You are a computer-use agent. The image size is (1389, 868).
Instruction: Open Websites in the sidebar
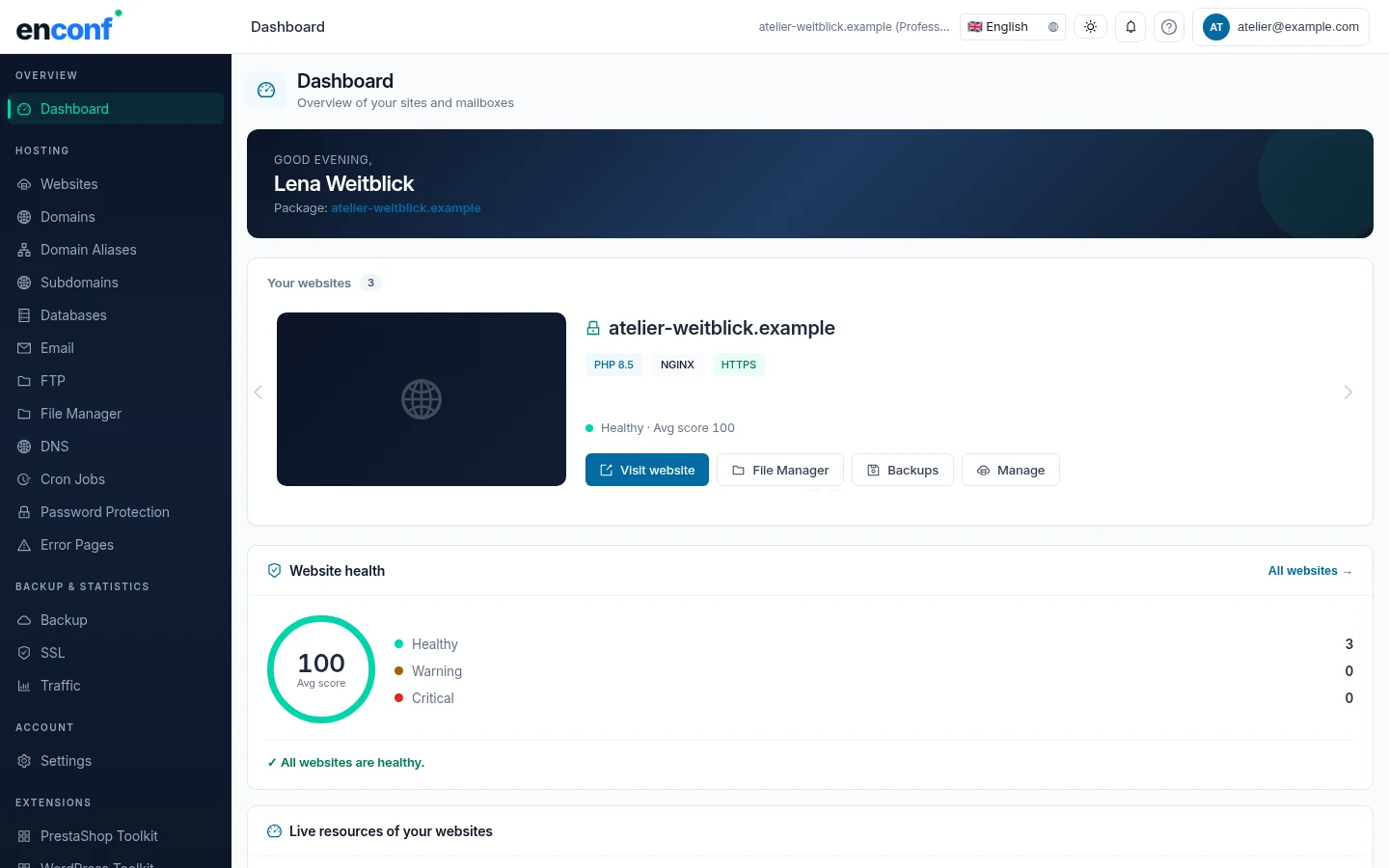(x=116, y=184)
